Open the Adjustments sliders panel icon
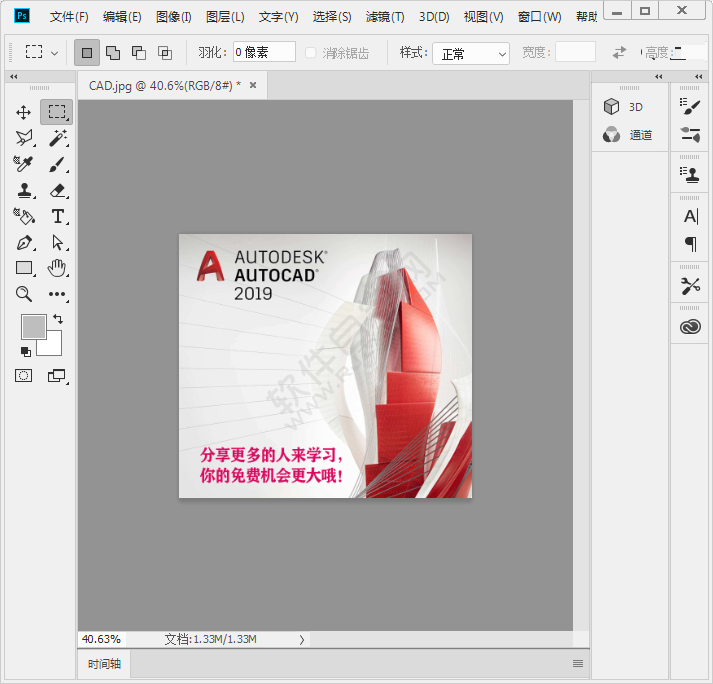Image resolution: width=713 pixels, height=684 pixels. pos(690,135)
